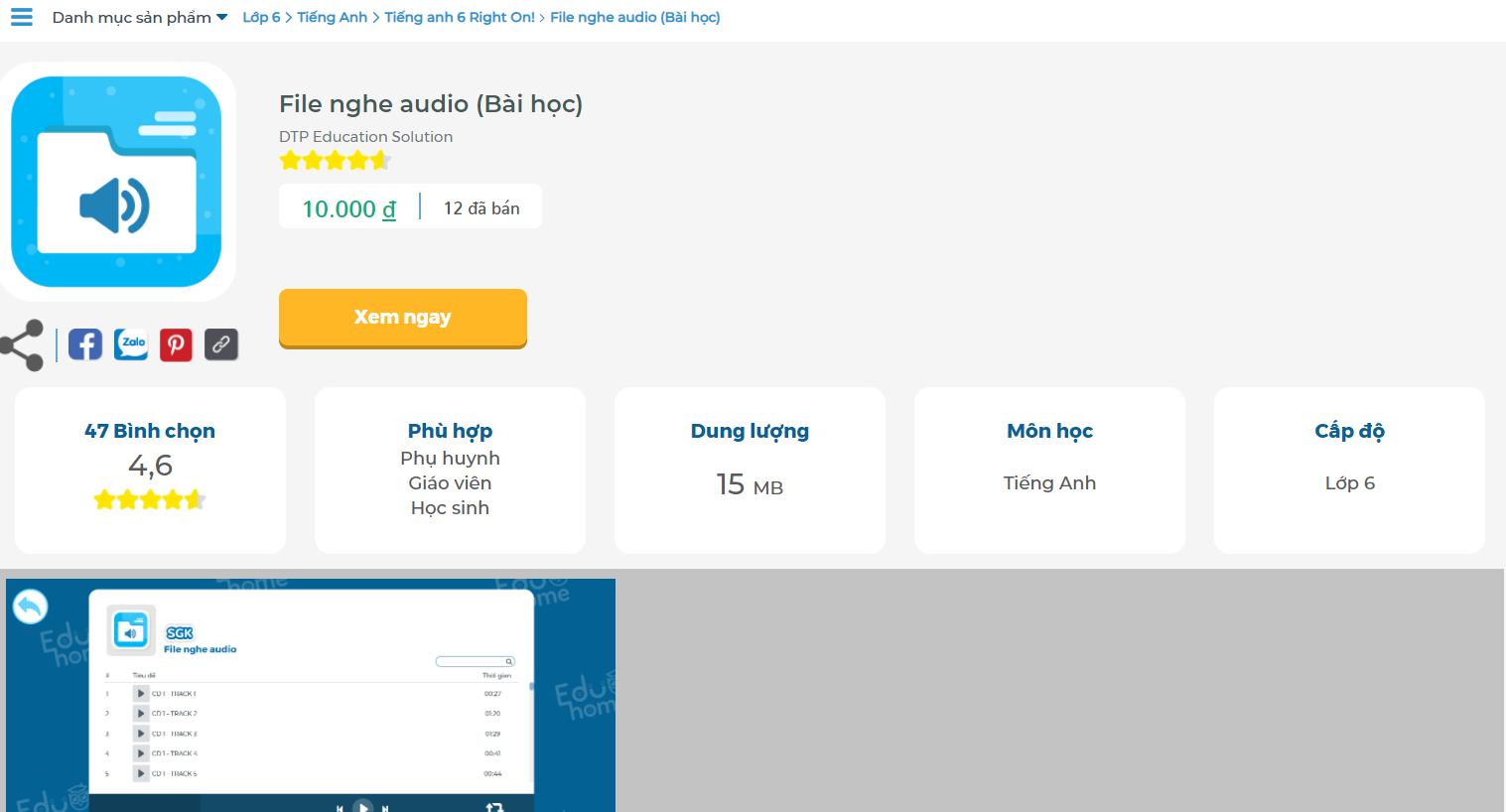Click the Giáo viên text
1506x812 pixels.
pos(450,482)
